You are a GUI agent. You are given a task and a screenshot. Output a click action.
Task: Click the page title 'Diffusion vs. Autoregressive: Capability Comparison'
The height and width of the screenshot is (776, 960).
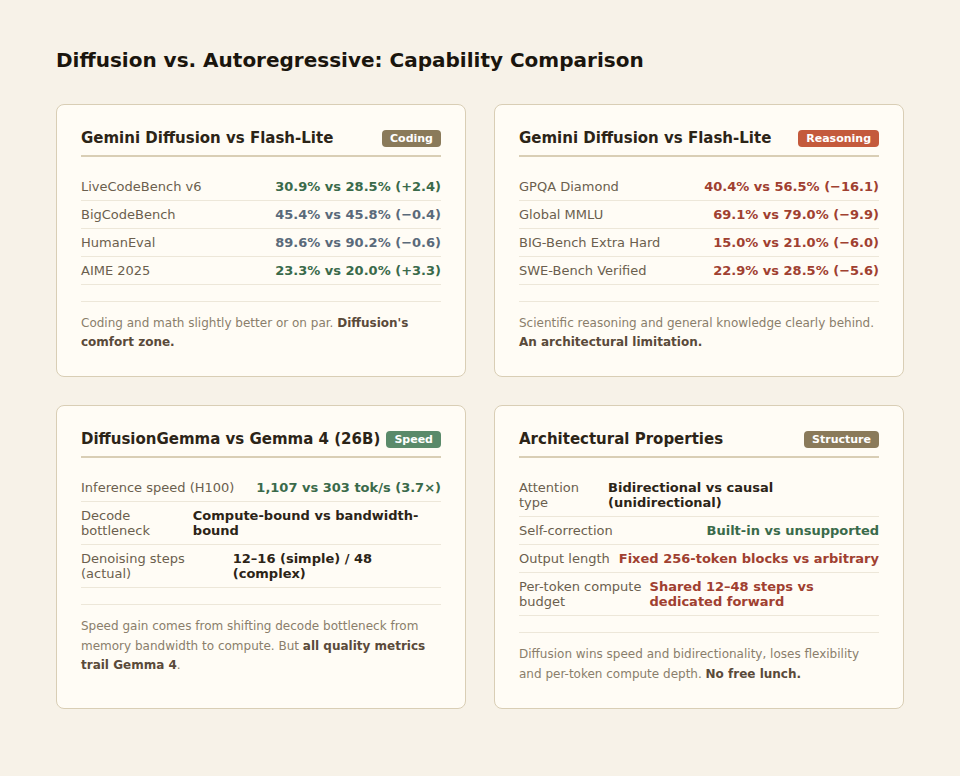point(350,60)
